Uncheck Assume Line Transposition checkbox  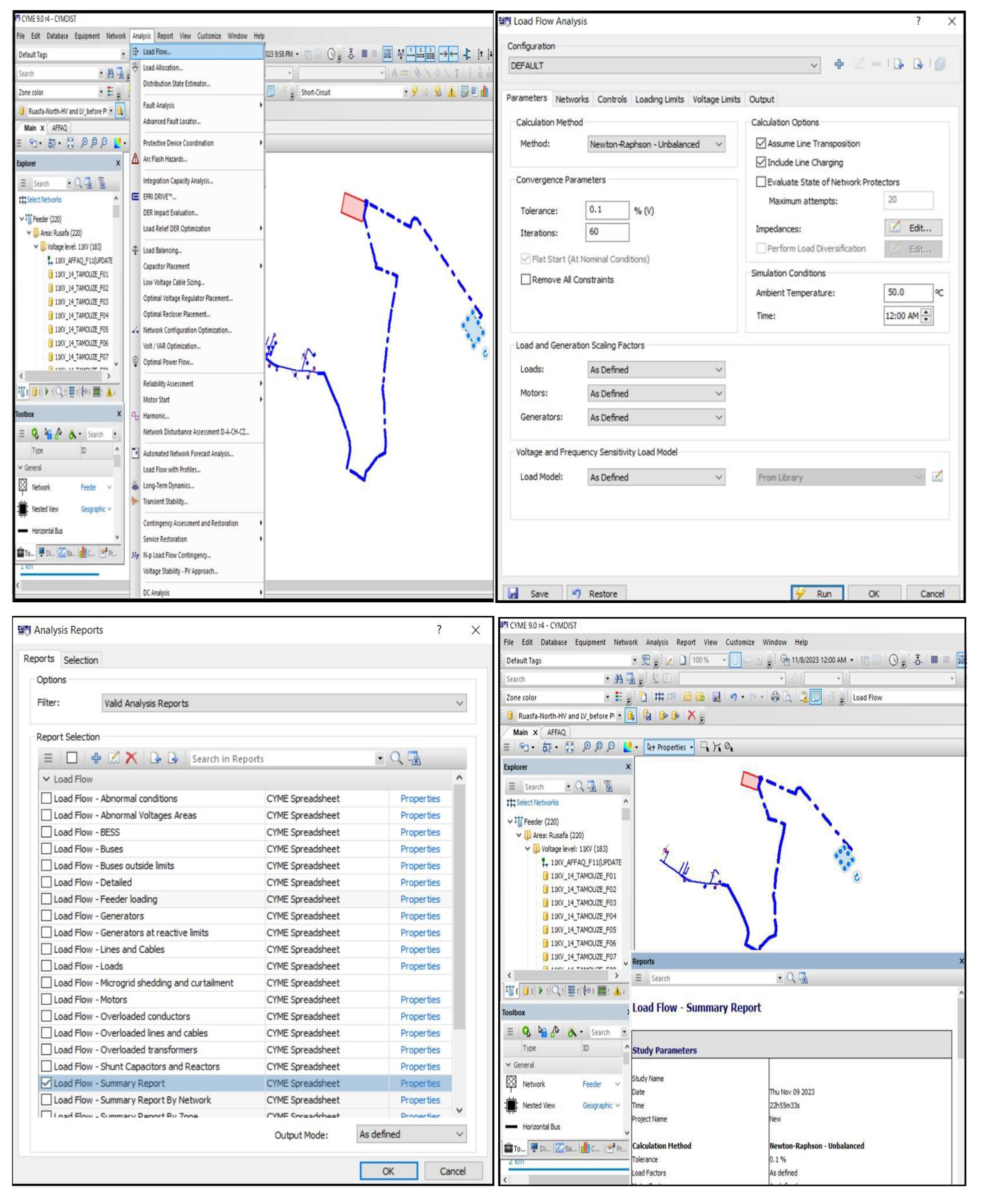pyautogui.click(x=761, y=144)
